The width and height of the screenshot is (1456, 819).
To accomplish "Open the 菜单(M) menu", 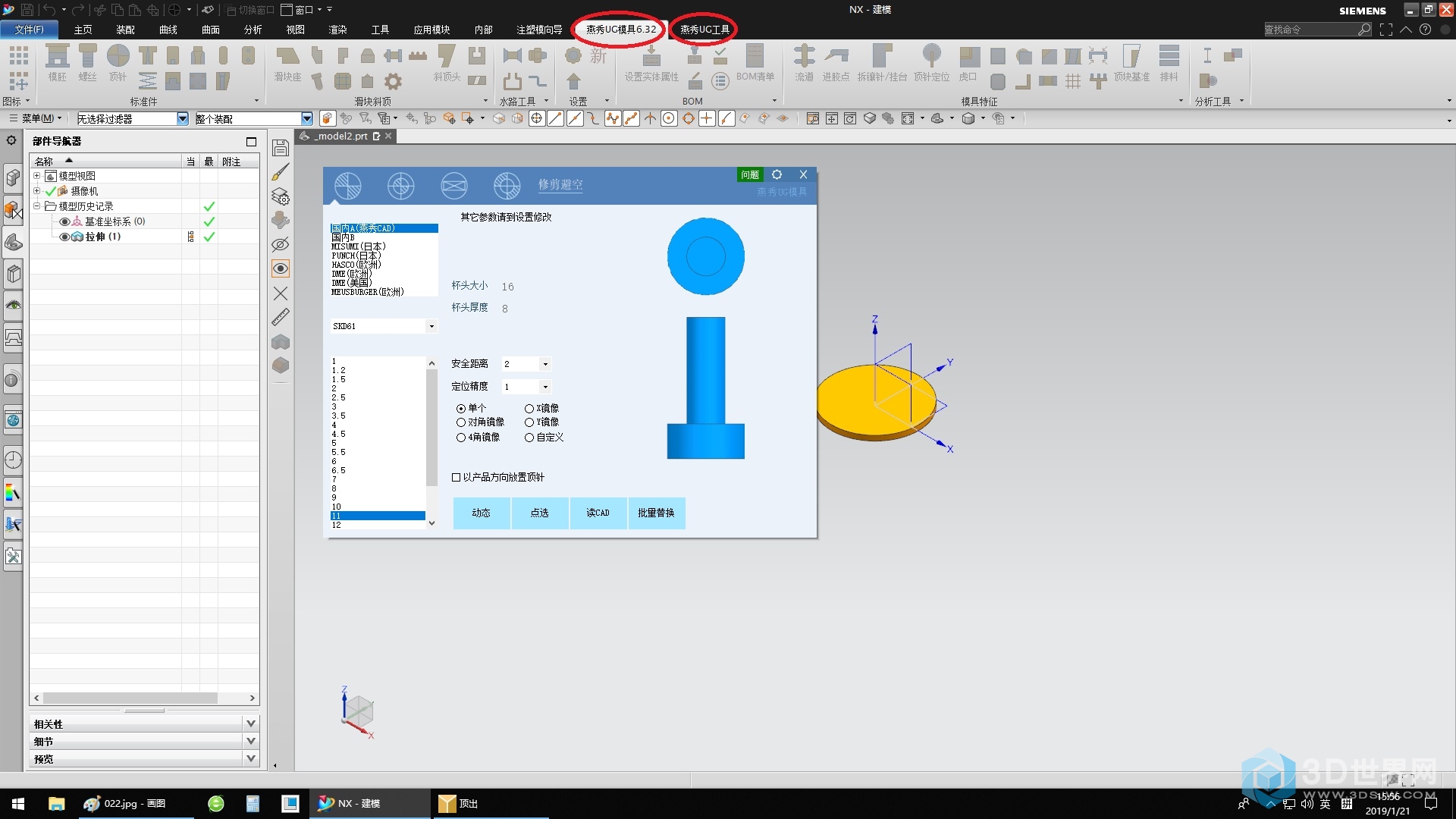I will click(x=36, y=118).
